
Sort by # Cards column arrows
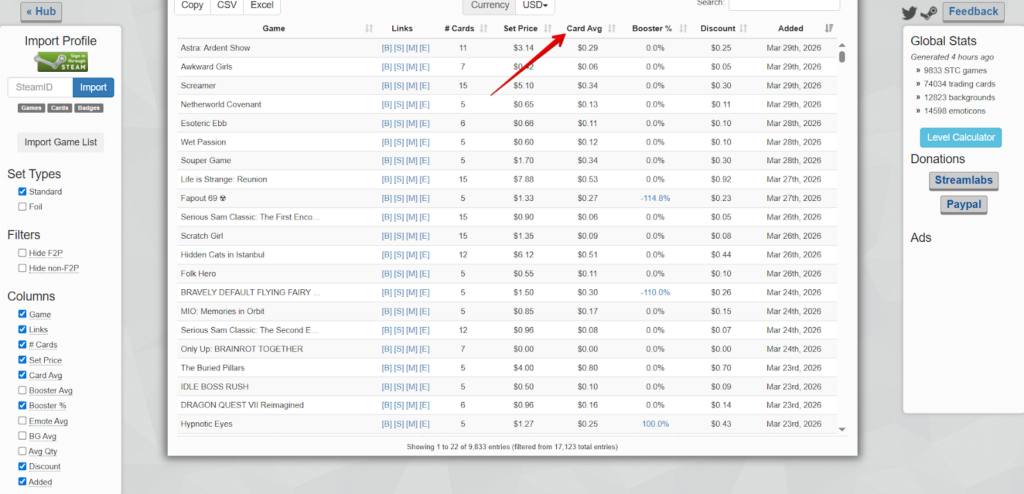484,29
